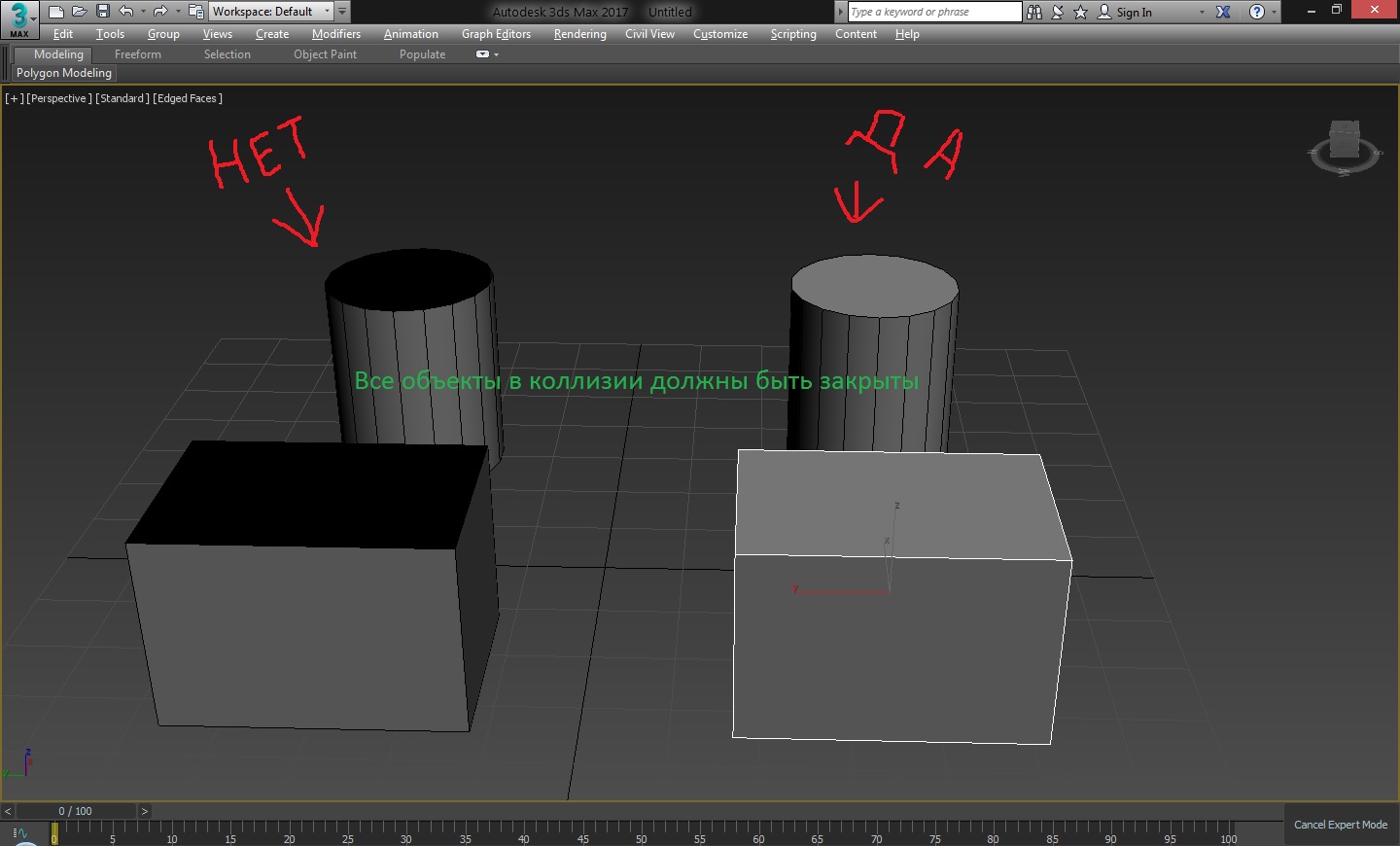Save the scene with the floppy disk icon
Screen dimensions: 1400x846
coord(103,12)
